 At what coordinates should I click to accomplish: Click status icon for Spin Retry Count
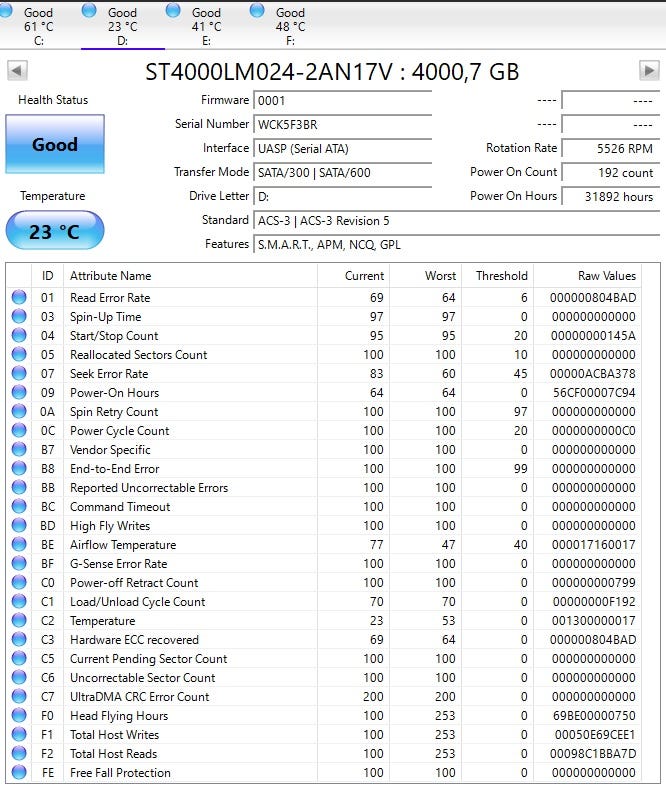tap(19, 411)
